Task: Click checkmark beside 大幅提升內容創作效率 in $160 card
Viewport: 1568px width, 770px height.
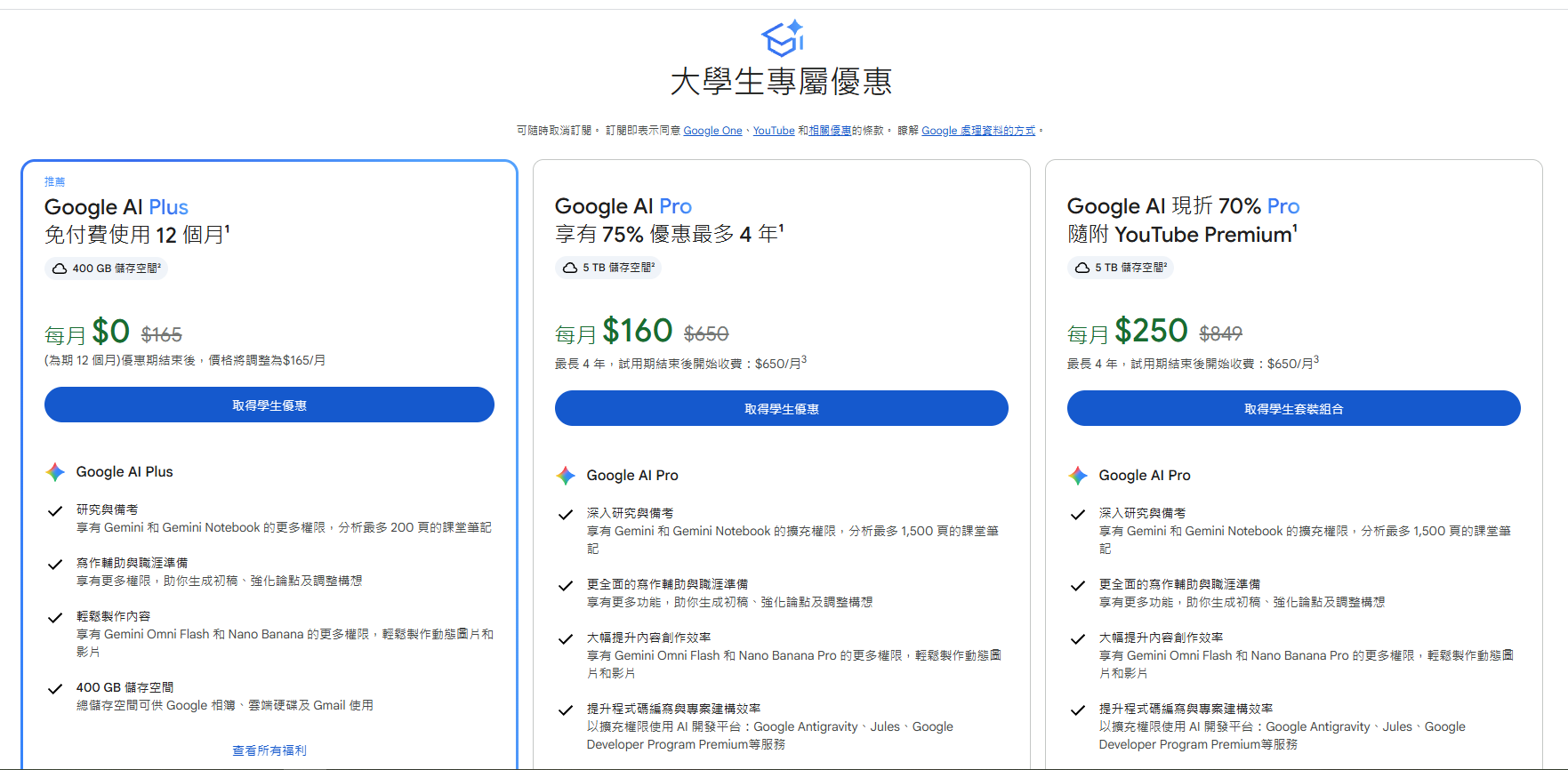Action: (x=565, y=639)
